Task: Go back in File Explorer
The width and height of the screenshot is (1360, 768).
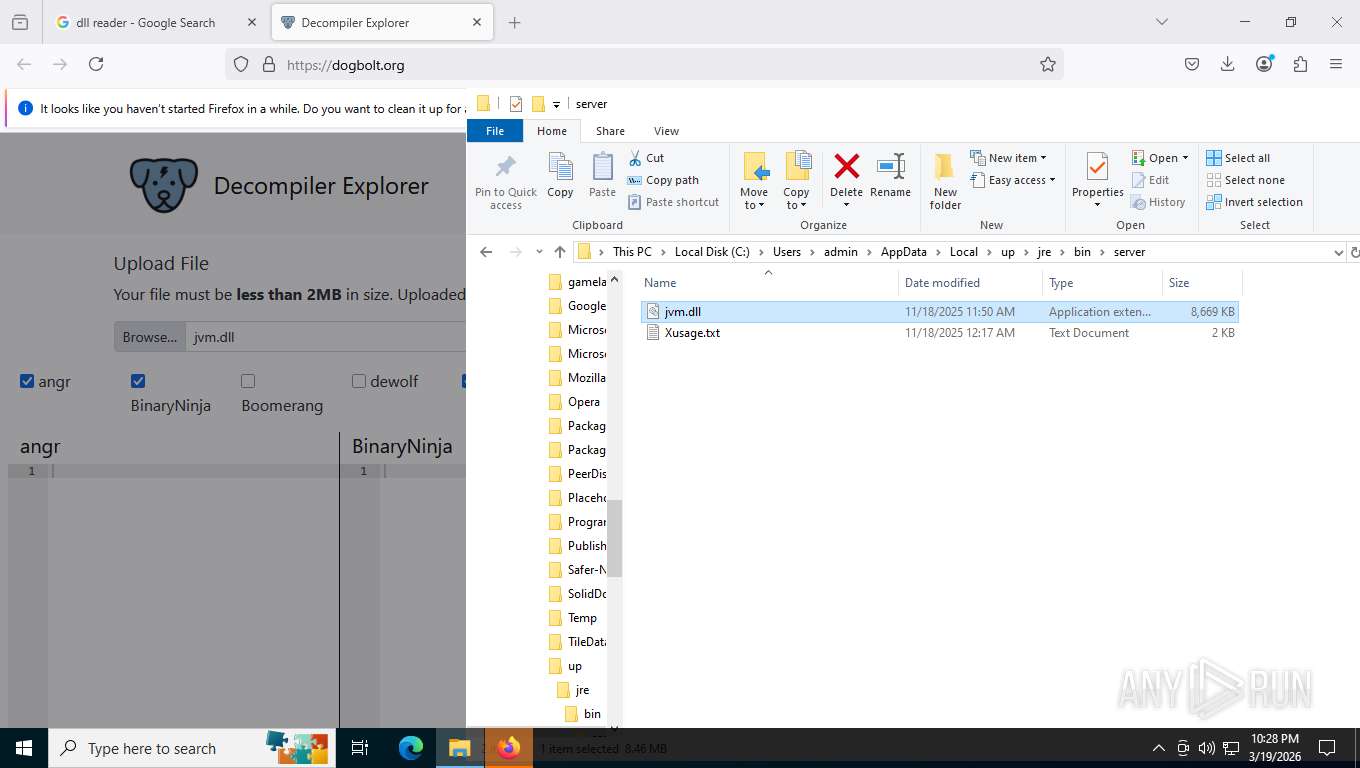Action: click(486, 252)
